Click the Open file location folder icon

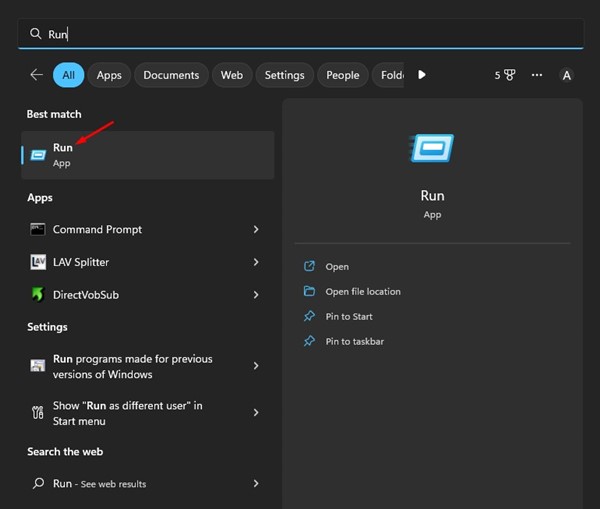[x=309, y=291]
